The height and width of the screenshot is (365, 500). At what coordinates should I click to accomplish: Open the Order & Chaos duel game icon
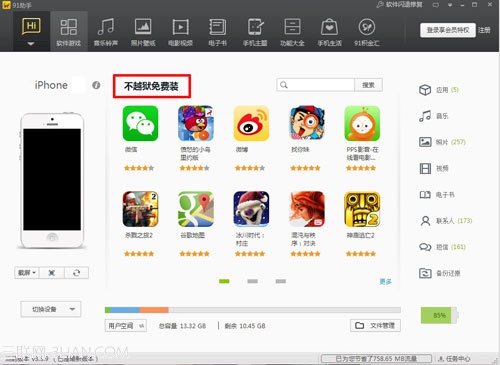(x=307, y=209)
